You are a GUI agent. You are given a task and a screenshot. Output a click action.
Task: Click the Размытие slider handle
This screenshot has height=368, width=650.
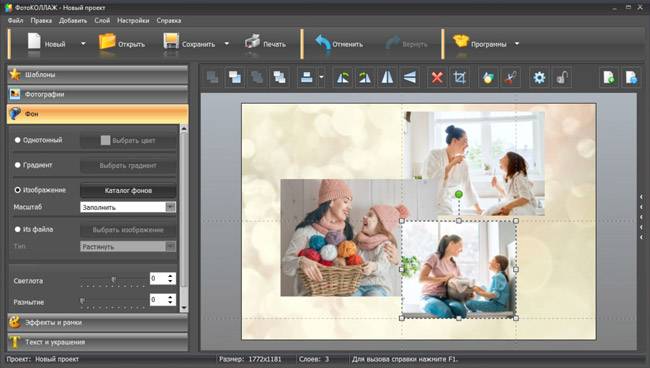[x=82, y=301]
